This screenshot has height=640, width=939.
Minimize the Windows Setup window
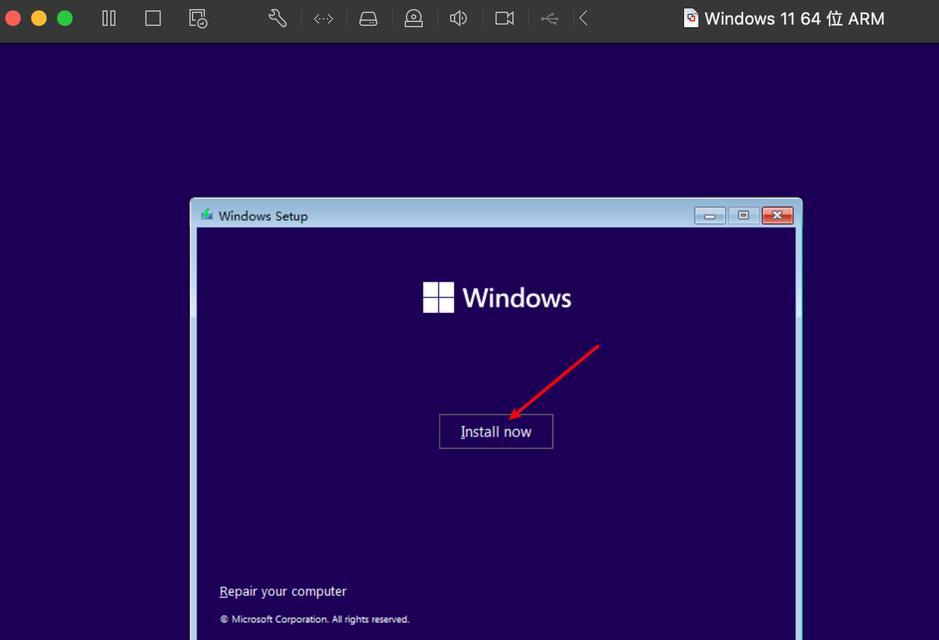point(710,215)
